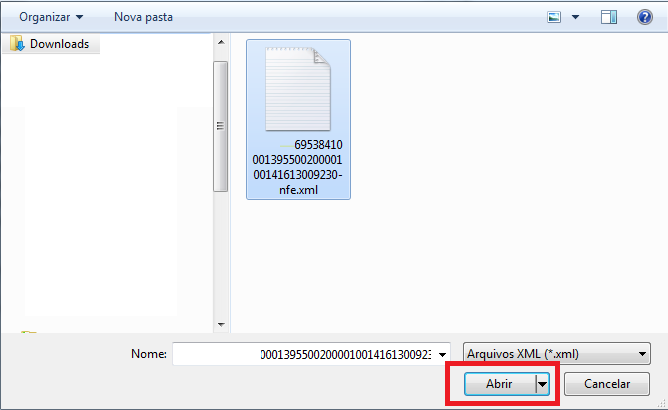668x410 pixels.
Task: Create a Nova pasta
Action: coord(143,17)
